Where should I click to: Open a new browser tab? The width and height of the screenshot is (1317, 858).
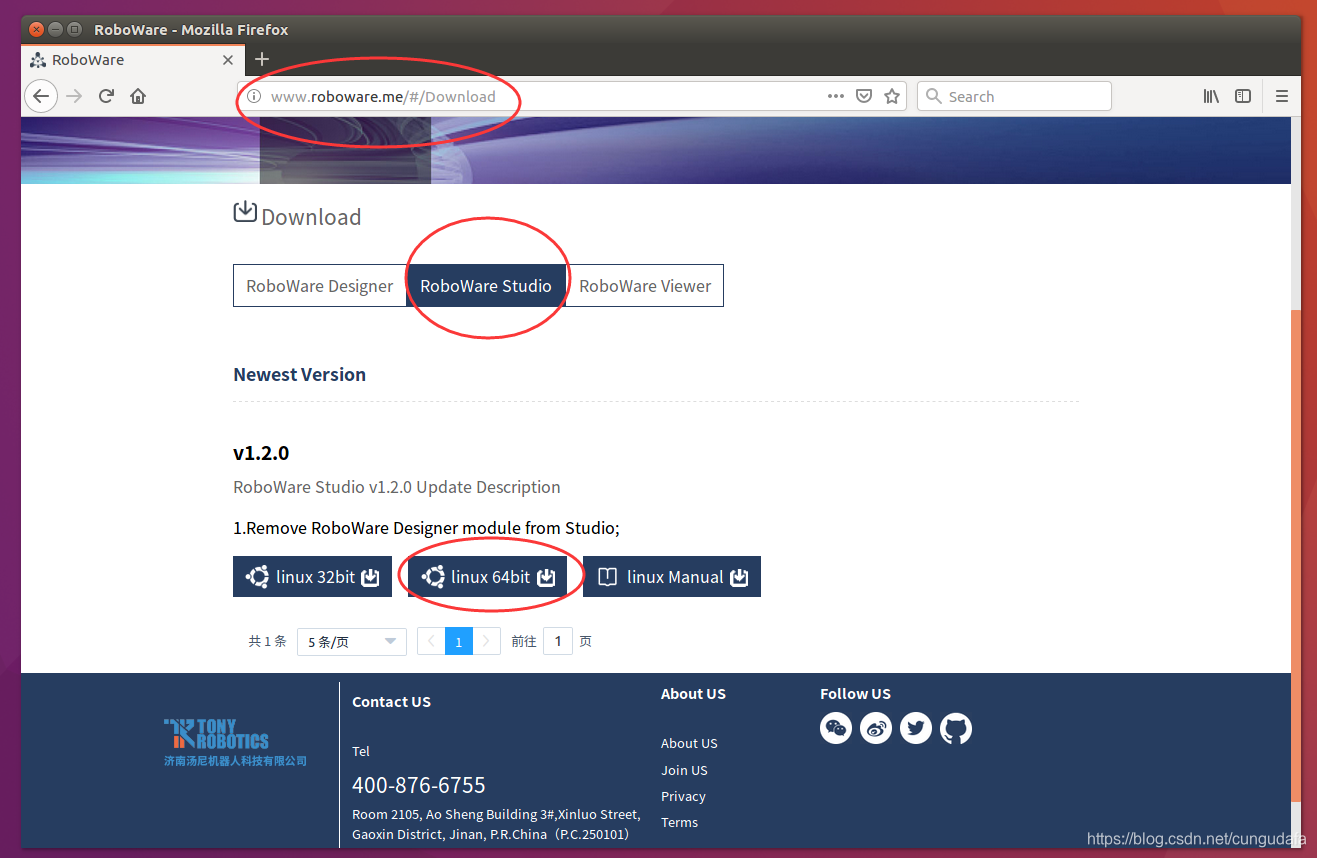262,59
